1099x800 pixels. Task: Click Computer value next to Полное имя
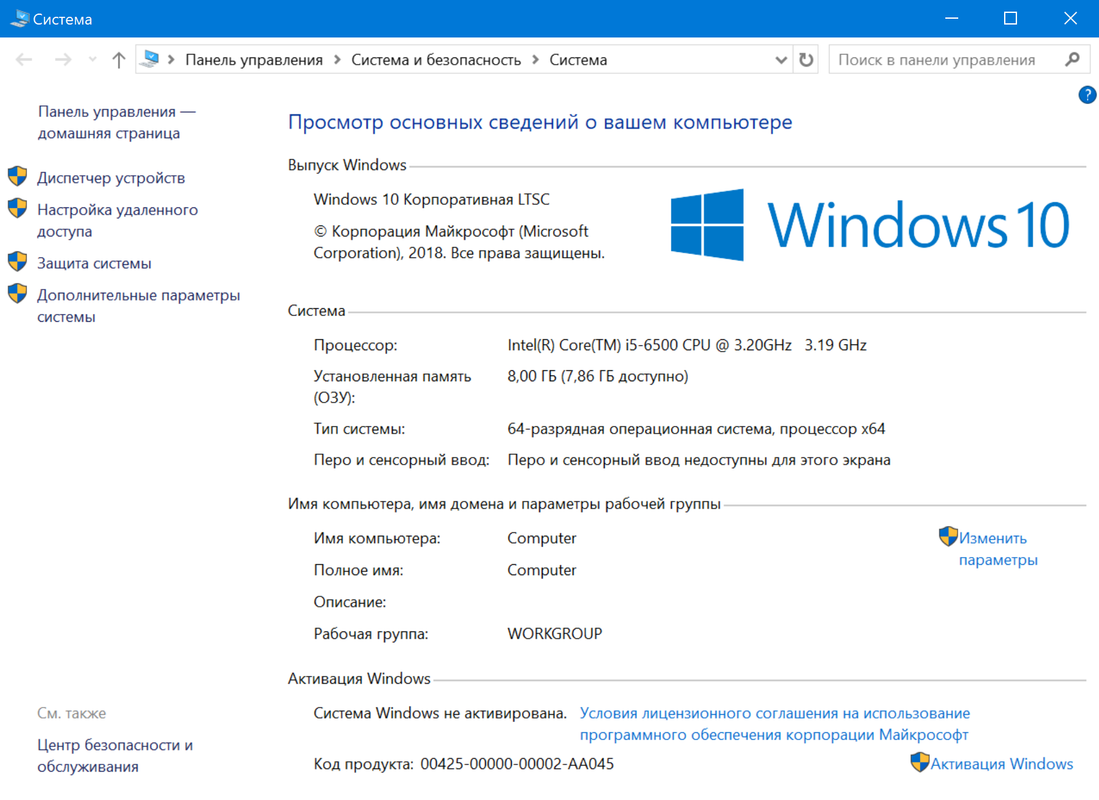tap(542, 570)
